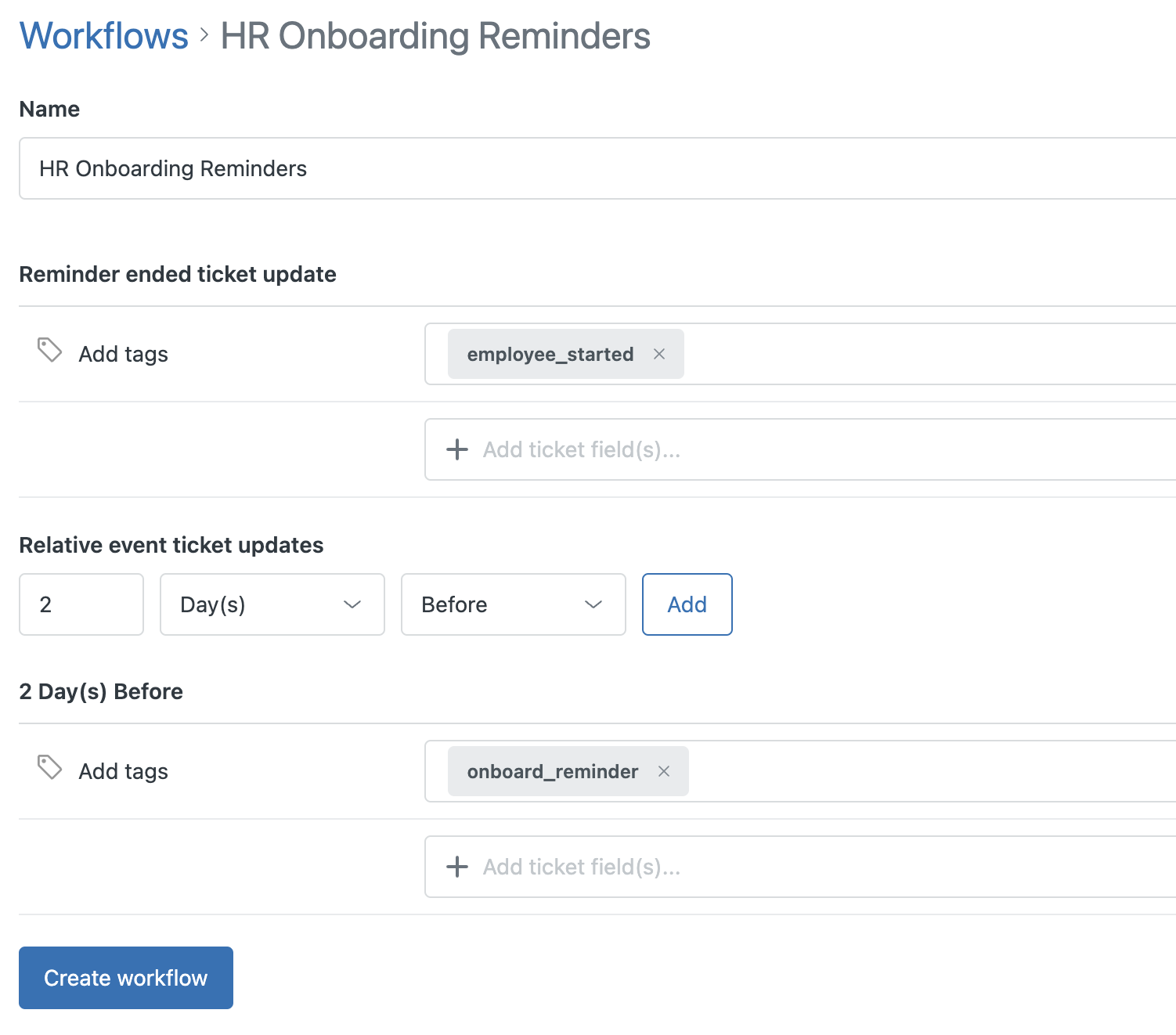Click the onboard_reminder tags input box
This screenshot has width=1176, height=1035.
click(x=800, y=771)
